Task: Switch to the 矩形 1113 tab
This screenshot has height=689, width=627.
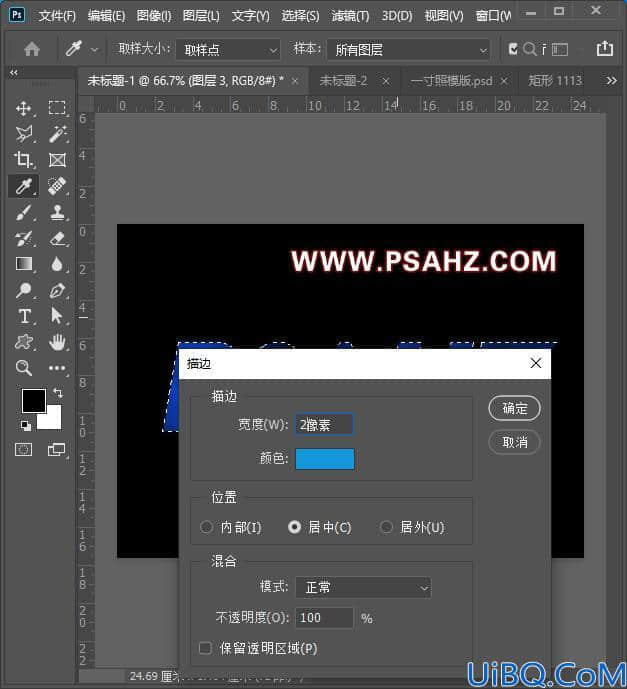Action: pyautogui.click(x=555, y=81)
